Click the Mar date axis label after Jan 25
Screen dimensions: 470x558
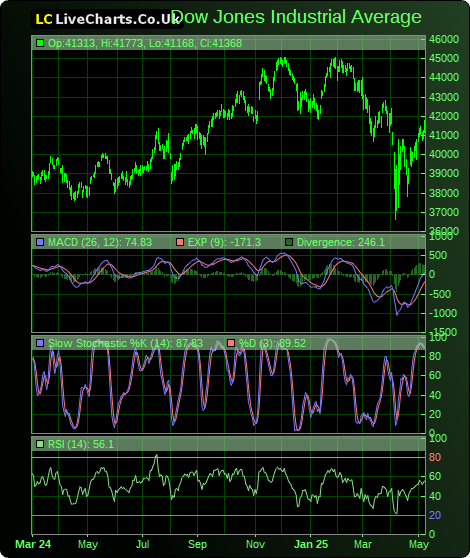click(363, 544)
